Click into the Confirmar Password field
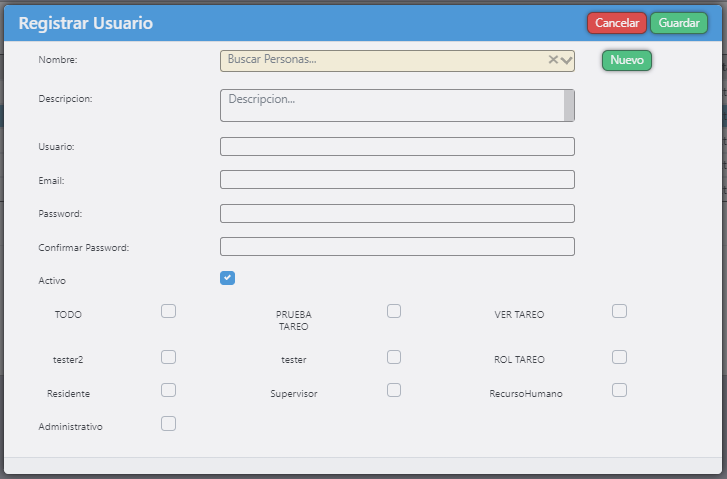 coord(397,246)
